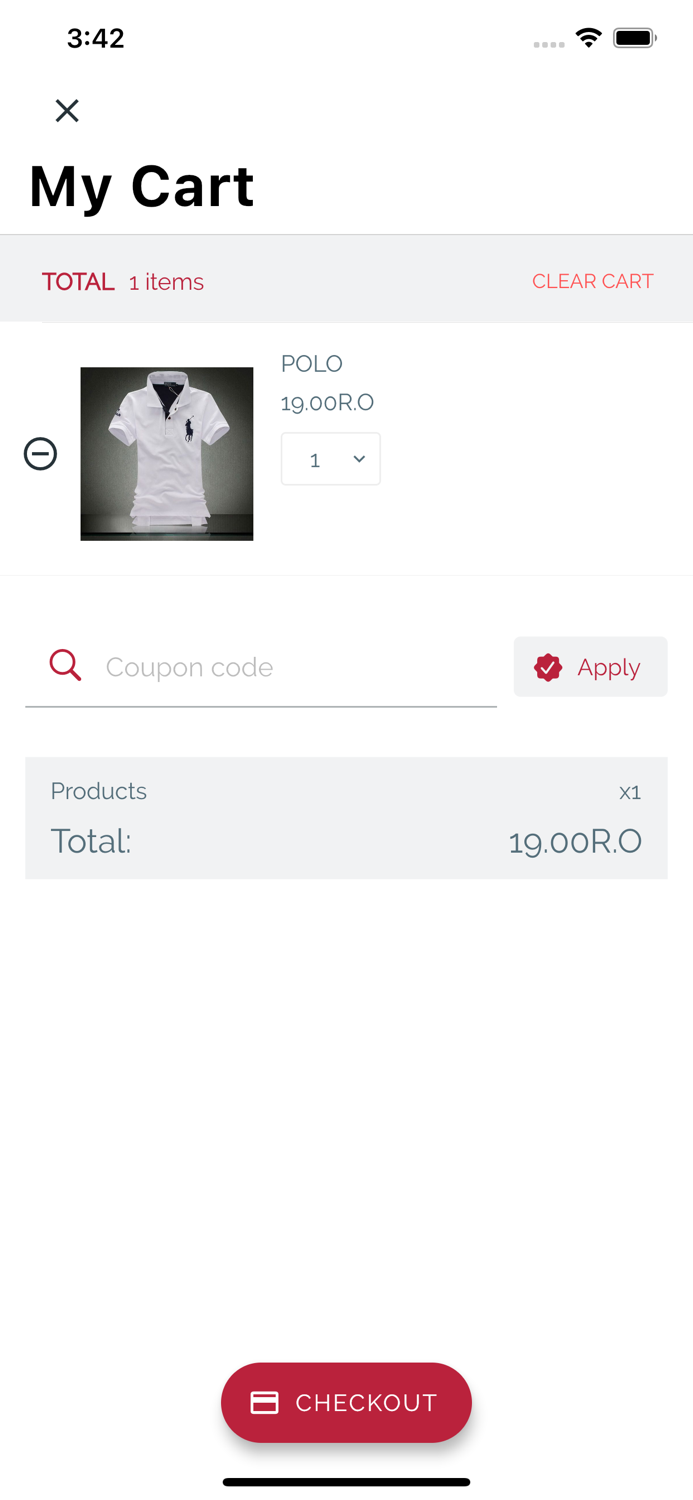Tap the POLO shirt product image
The height and width of the screenshot is (1500, 693).
click(x=166, y=453)
